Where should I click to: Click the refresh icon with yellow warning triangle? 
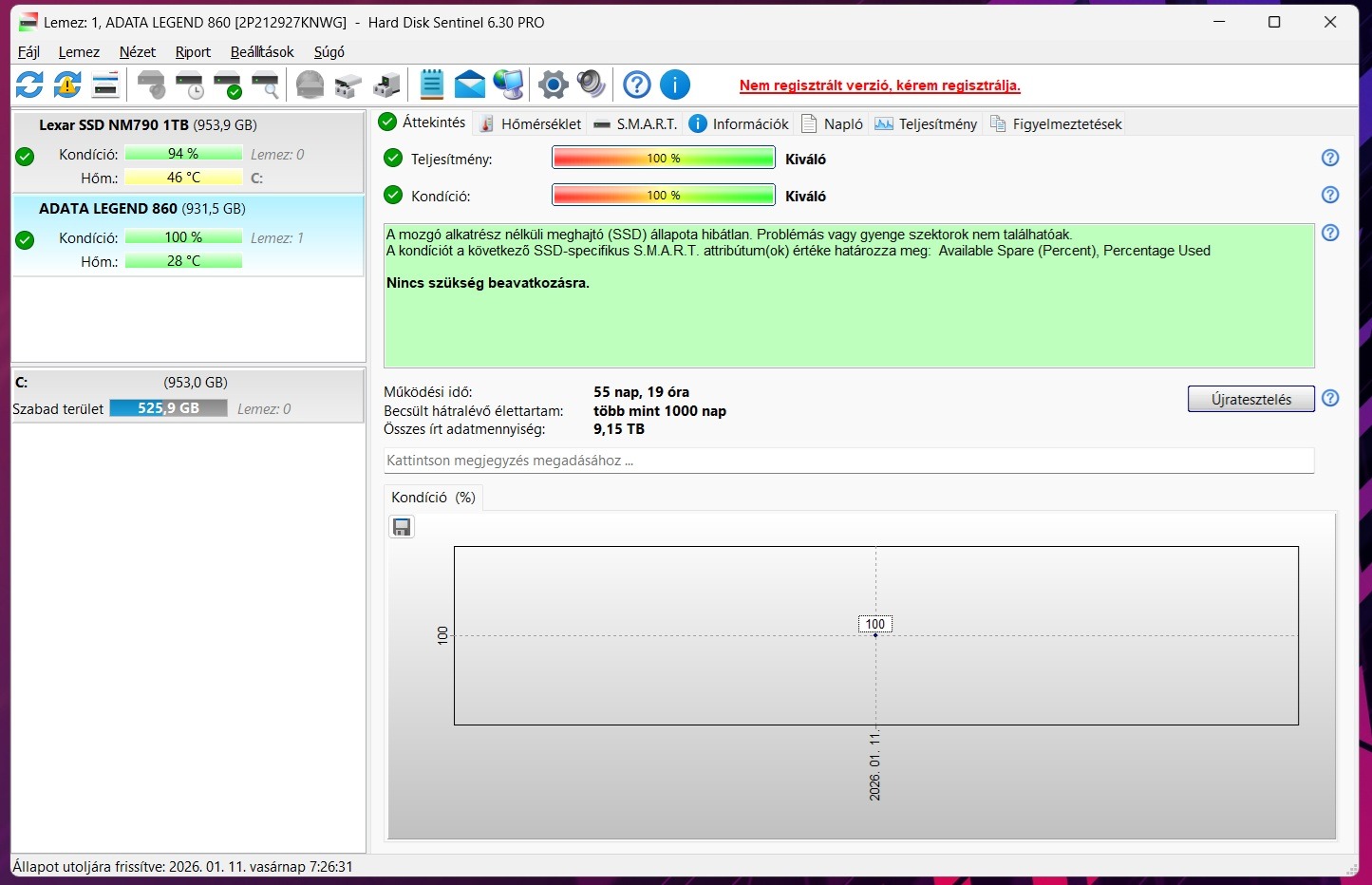67,85
